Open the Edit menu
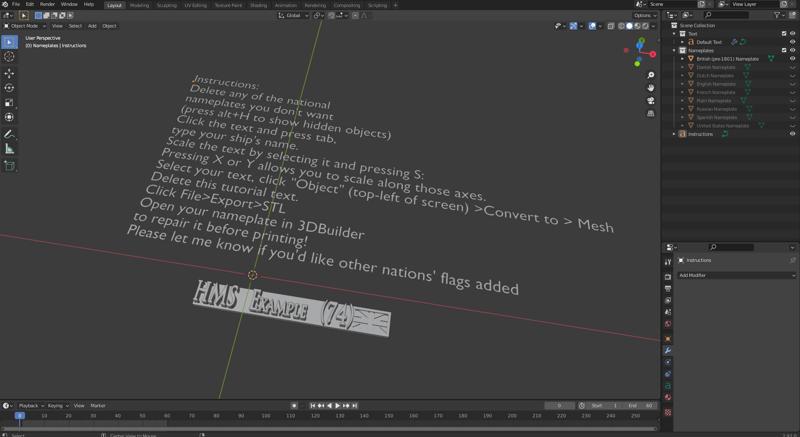The height and width of the screenshot is (437, 800). tap(30, 4)
